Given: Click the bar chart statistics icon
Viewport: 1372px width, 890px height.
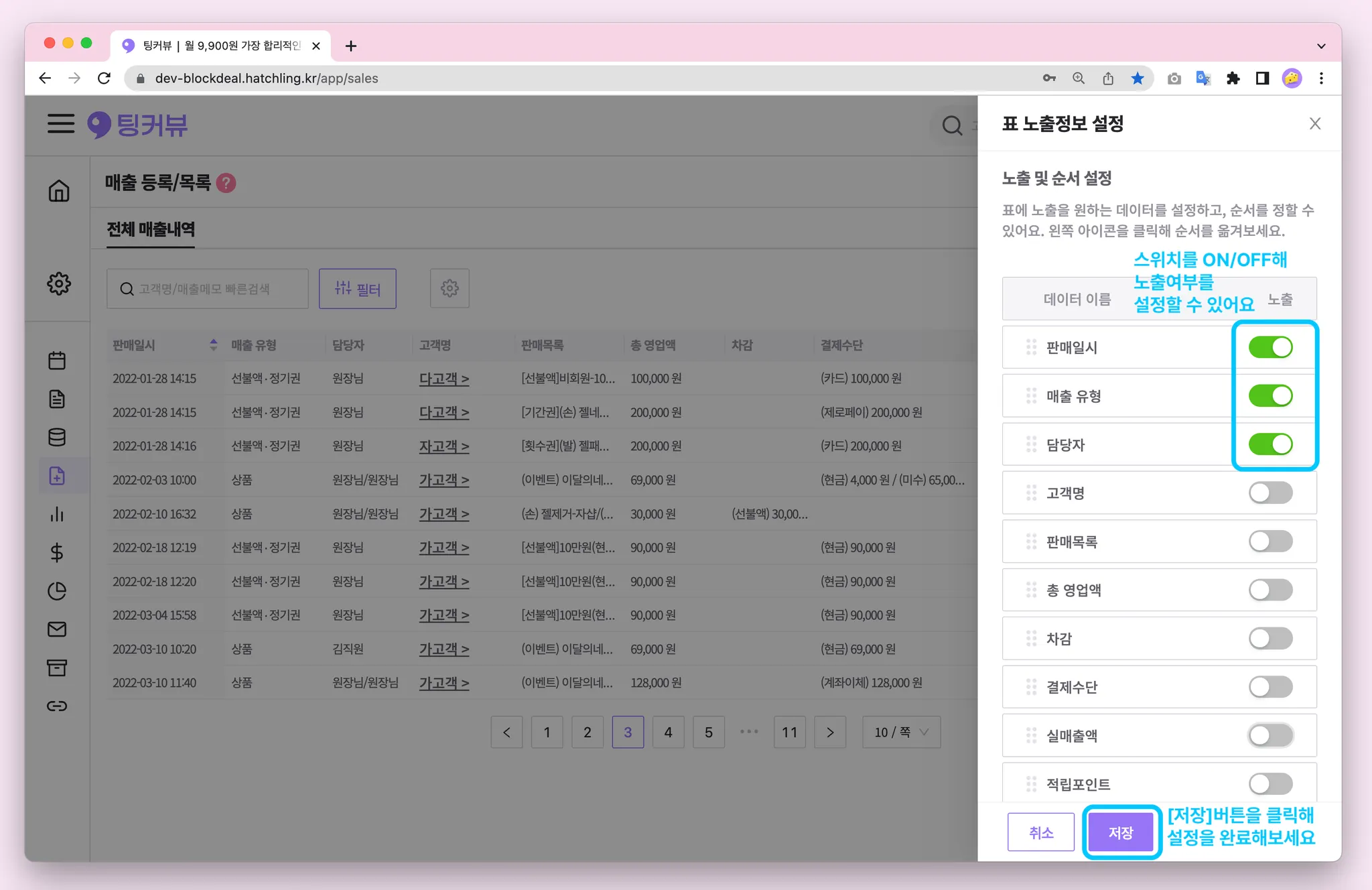Looking at the screenshot, I should pos(57,514).
